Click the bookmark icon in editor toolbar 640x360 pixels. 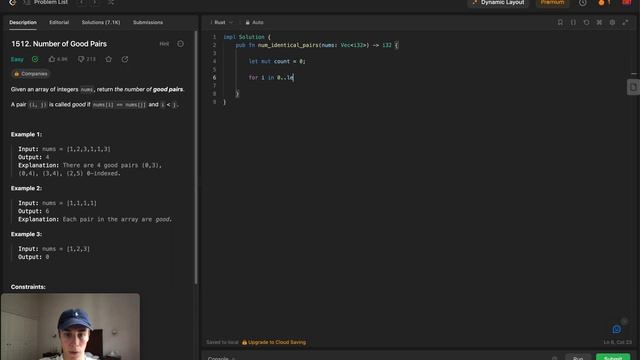pyautogui.click(x=560, y=22)
